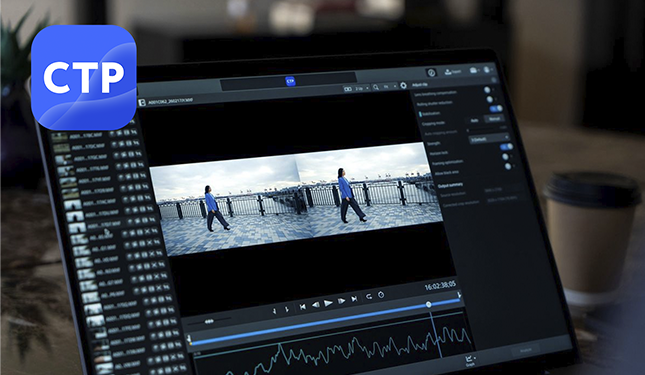
Task: Set mark in point button
Action: point(275,310)
